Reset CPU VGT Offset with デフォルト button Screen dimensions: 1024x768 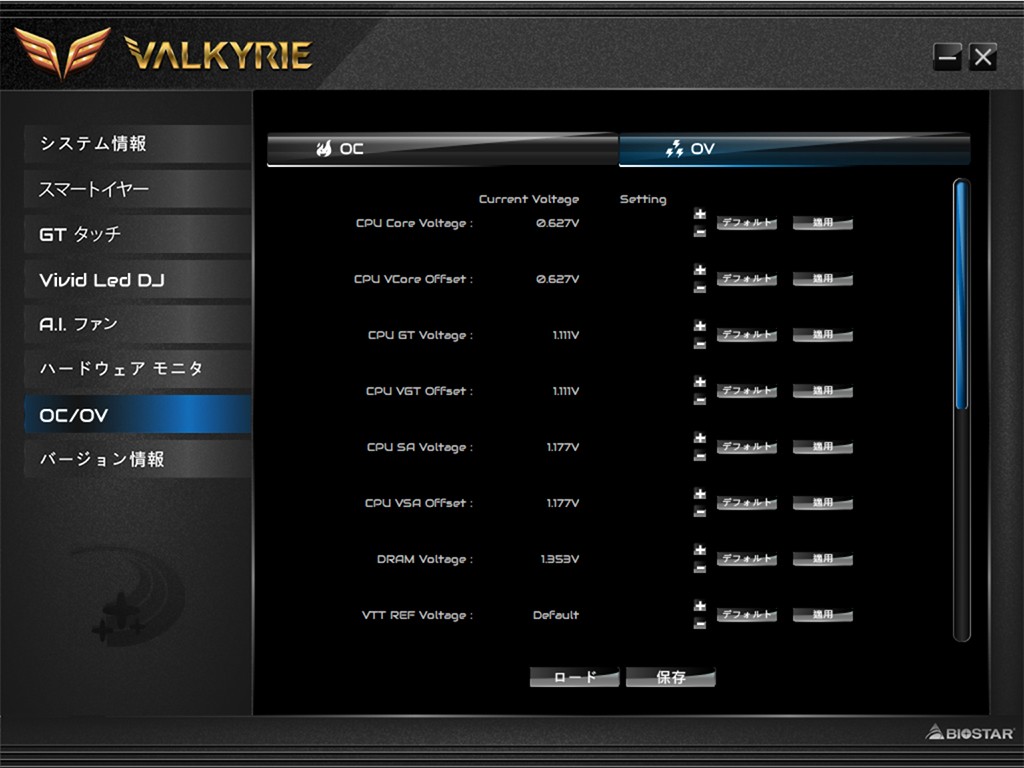747,391
